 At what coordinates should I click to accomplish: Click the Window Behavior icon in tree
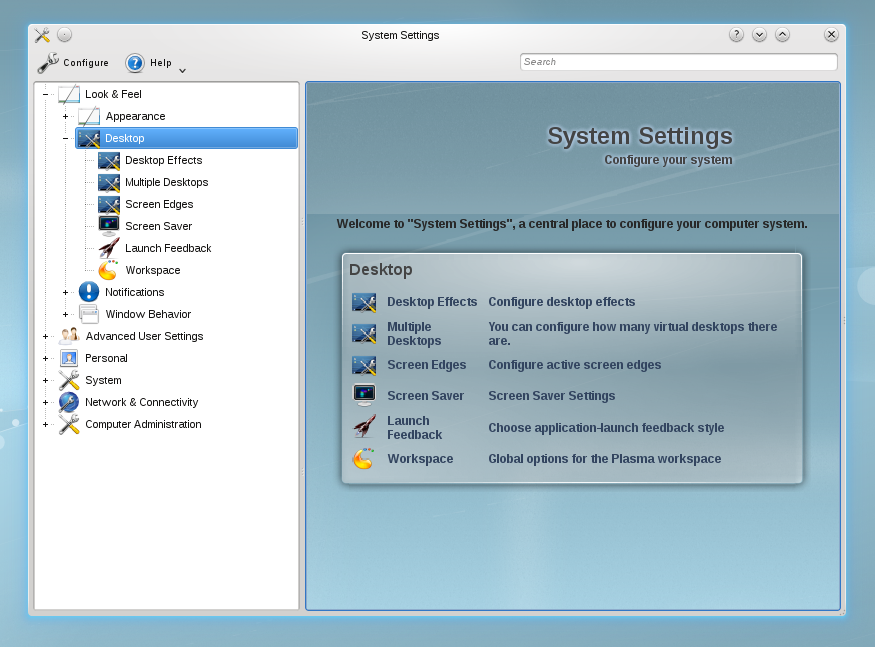tap(89, 314)
